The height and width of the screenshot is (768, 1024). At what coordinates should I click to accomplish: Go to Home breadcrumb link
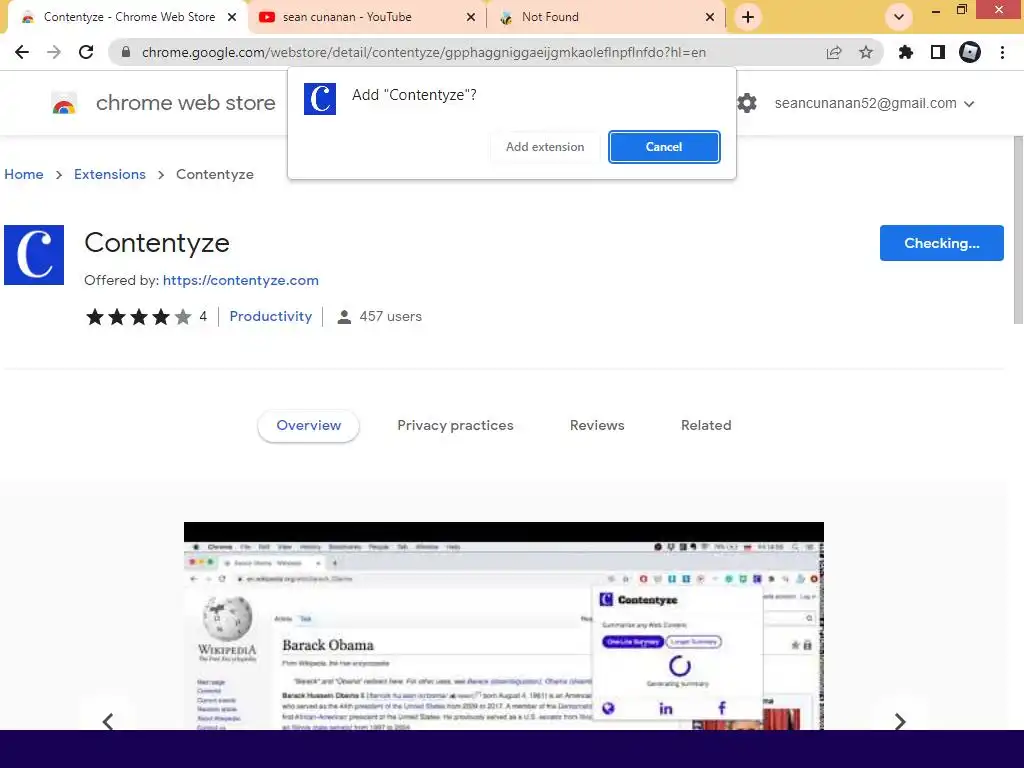click(x=24, y=174)
